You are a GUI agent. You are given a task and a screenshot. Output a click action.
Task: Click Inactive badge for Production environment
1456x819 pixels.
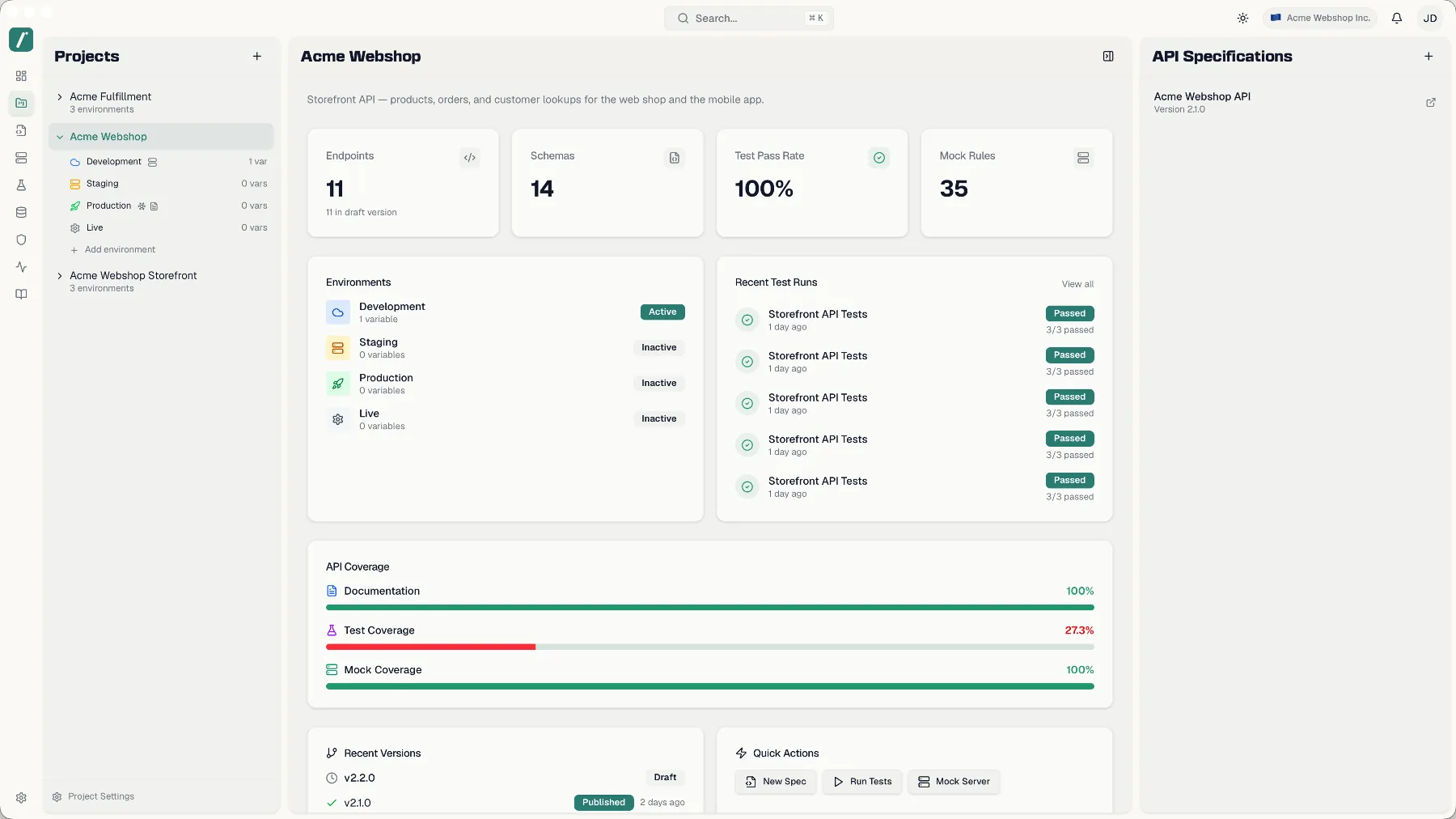pyautogui.click(x=659, y=384)
